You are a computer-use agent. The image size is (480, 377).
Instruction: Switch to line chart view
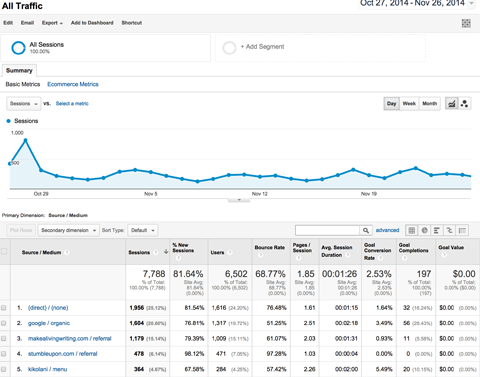pos(452,104)
